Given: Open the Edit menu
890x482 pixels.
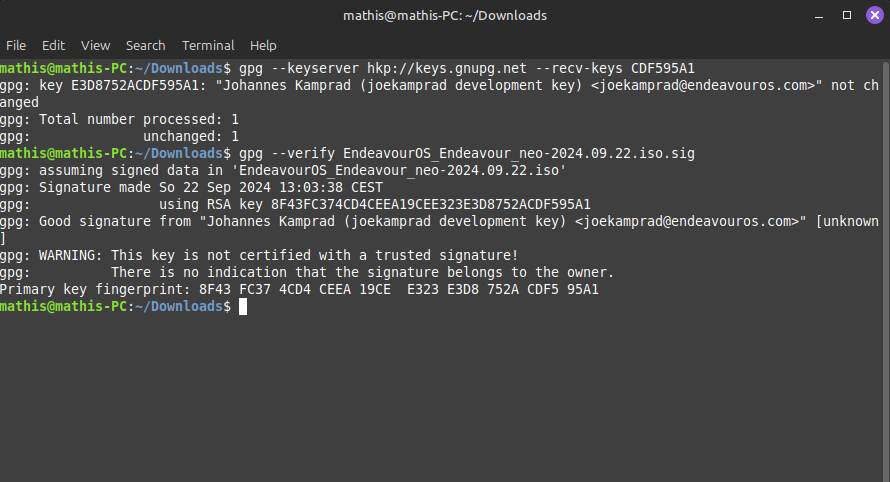Looking at the screenshot, I should (53, 45).
